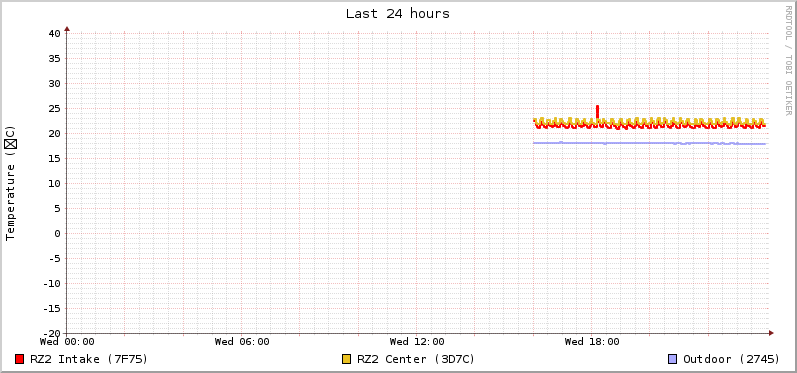Click the Wed 18:00 time axis label
This screenshot has width=797, height=373.
[x=592, y=341]
